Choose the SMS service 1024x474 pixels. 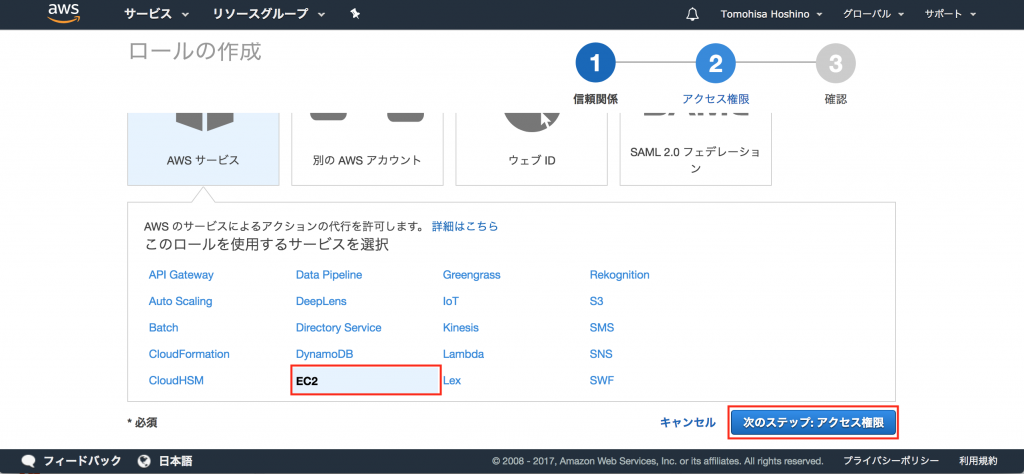point(601,328)
